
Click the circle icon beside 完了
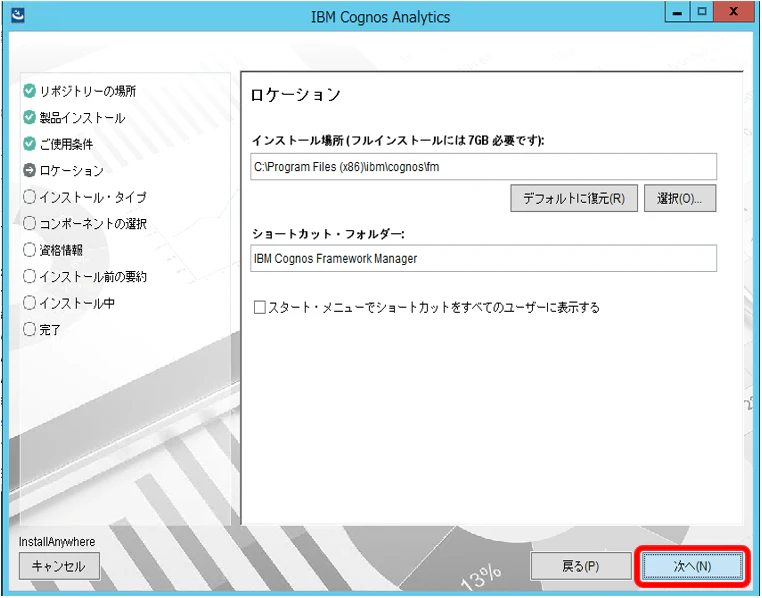[x=30, y=329]
